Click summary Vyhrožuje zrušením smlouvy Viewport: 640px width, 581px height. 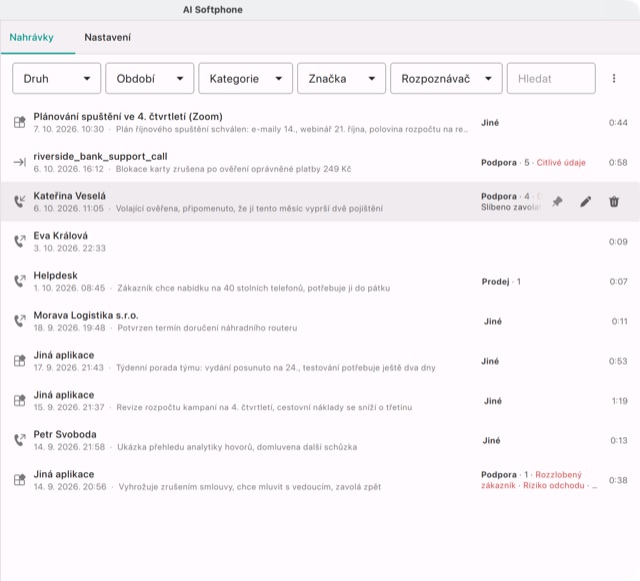pyautogui.click(x=250, y=487)
